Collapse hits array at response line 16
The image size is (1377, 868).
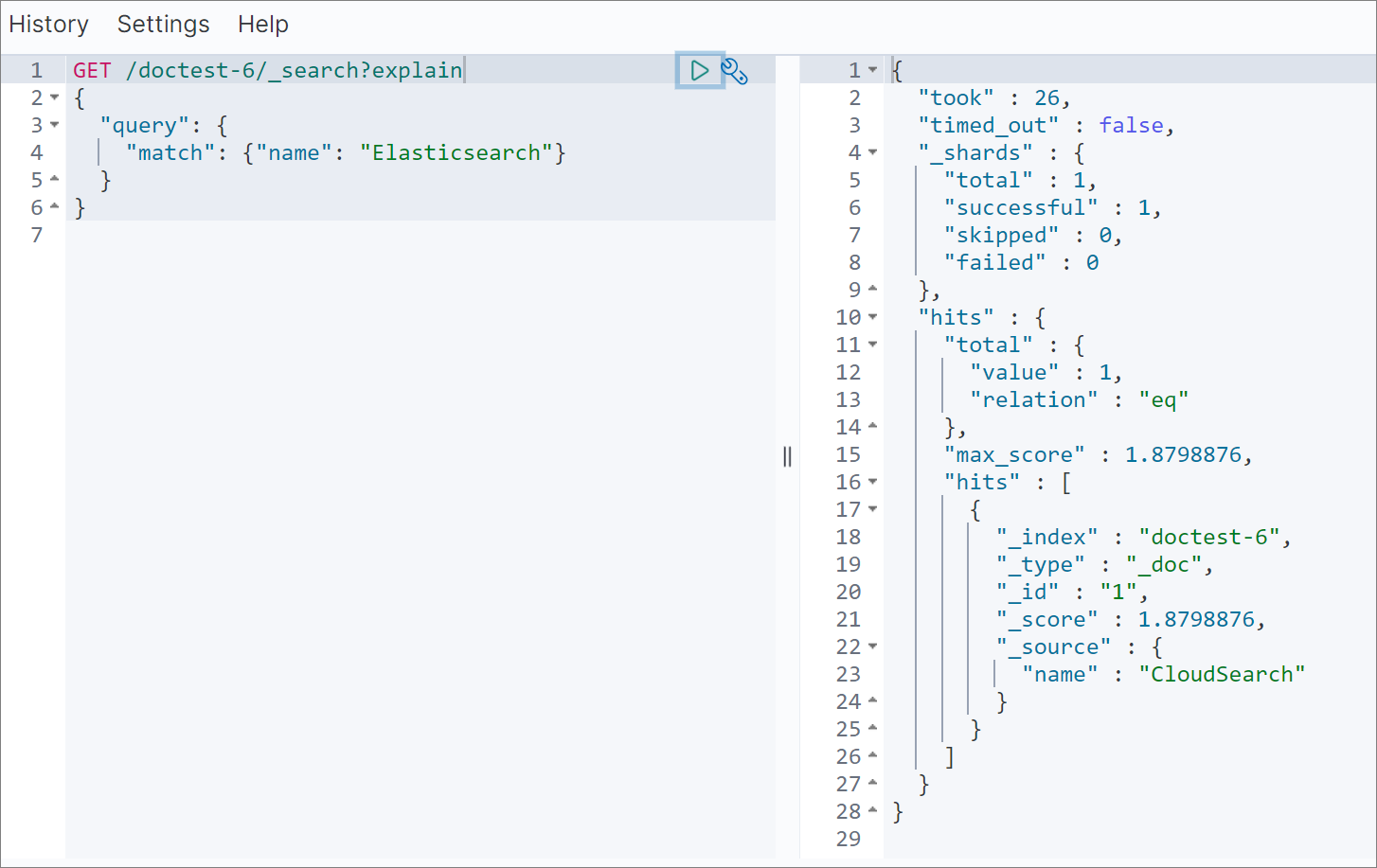click(873, 482)
